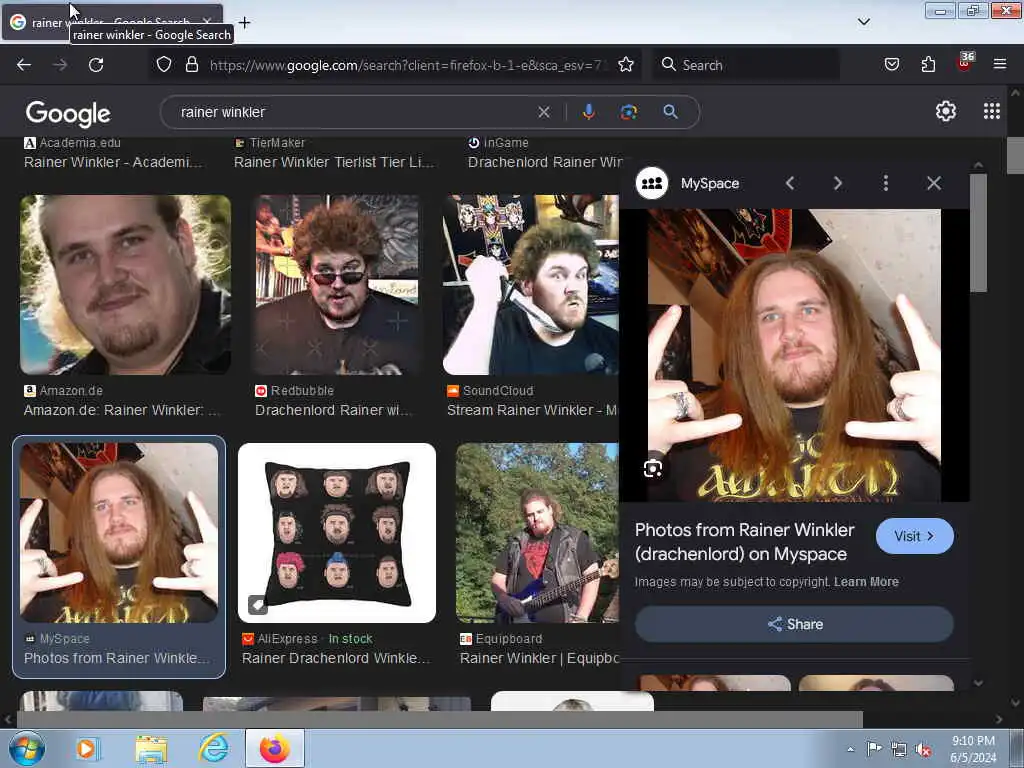Viewport: 1024px width, 768px height.
Task: Open the TierMaker tierlist result link
Action: point(334,162)
